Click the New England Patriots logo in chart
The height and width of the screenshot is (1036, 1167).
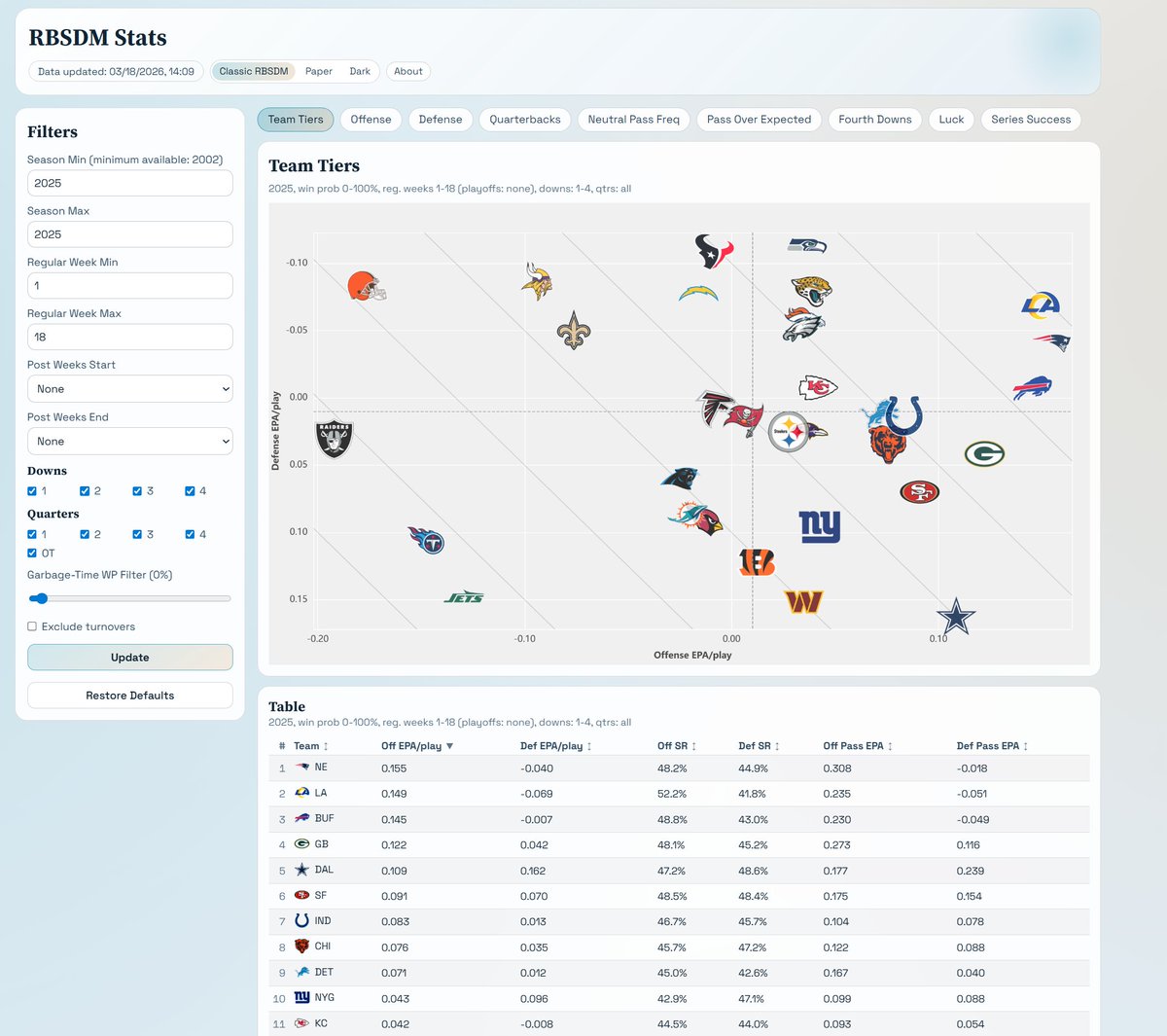pos(1051,342)
